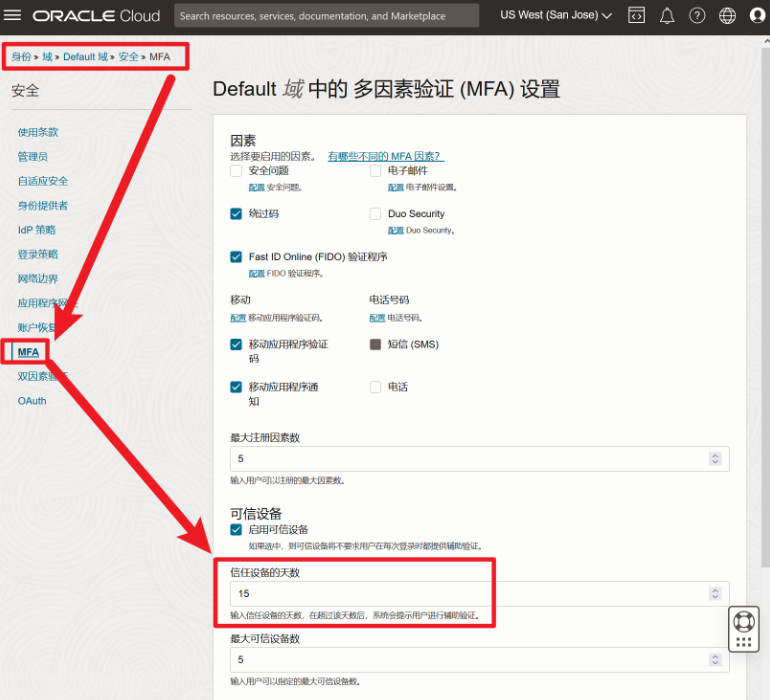770x700 pixels.
Task: Open the user profile avatar icon
Action: [757, 16]
